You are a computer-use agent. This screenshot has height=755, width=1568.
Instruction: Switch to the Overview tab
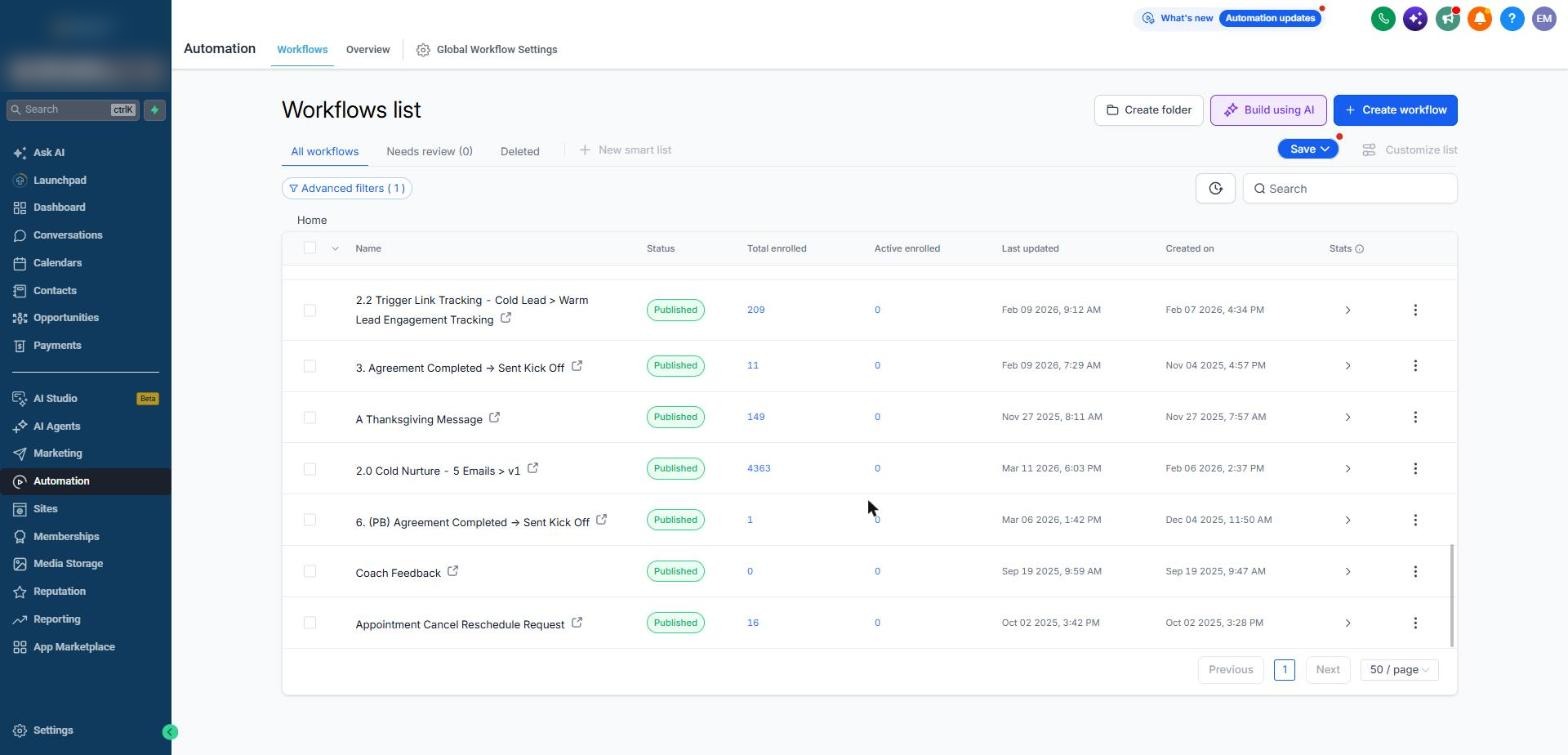point(368,49)
